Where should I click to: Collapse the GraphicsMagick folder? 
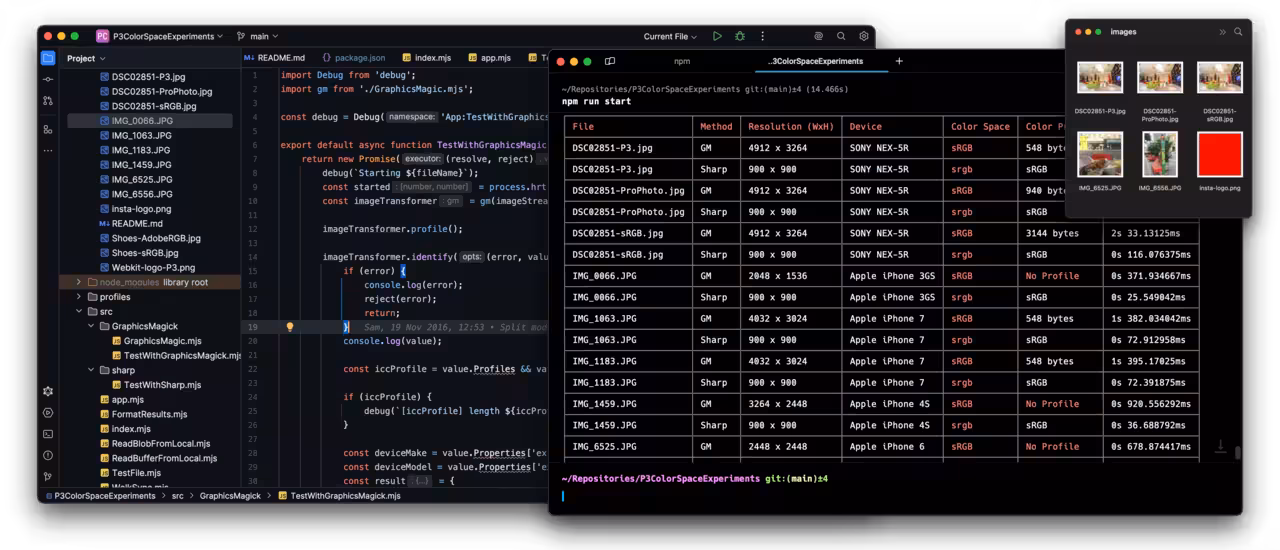91,326
